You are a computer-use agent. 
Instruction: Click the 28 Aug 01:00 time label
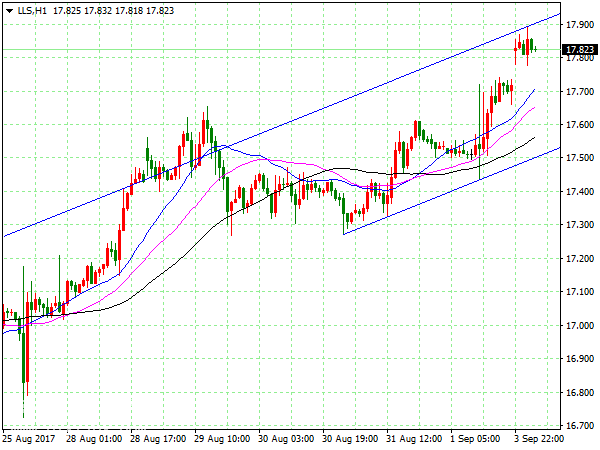coord(94,439)
